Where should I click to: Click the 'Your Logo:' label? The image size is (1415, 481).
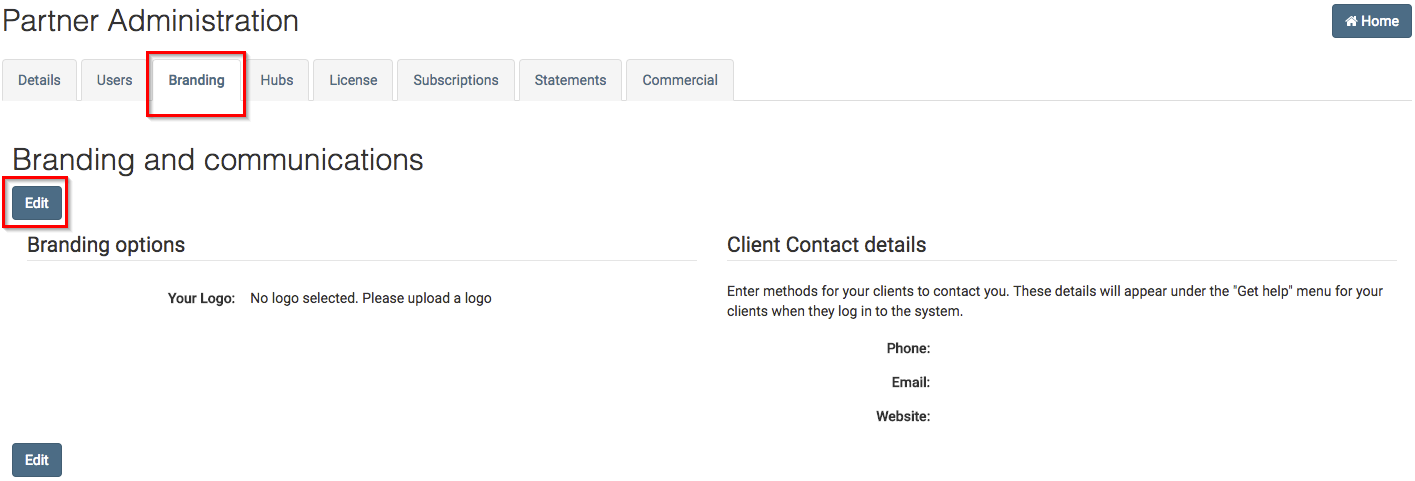(x=201, y=298)
